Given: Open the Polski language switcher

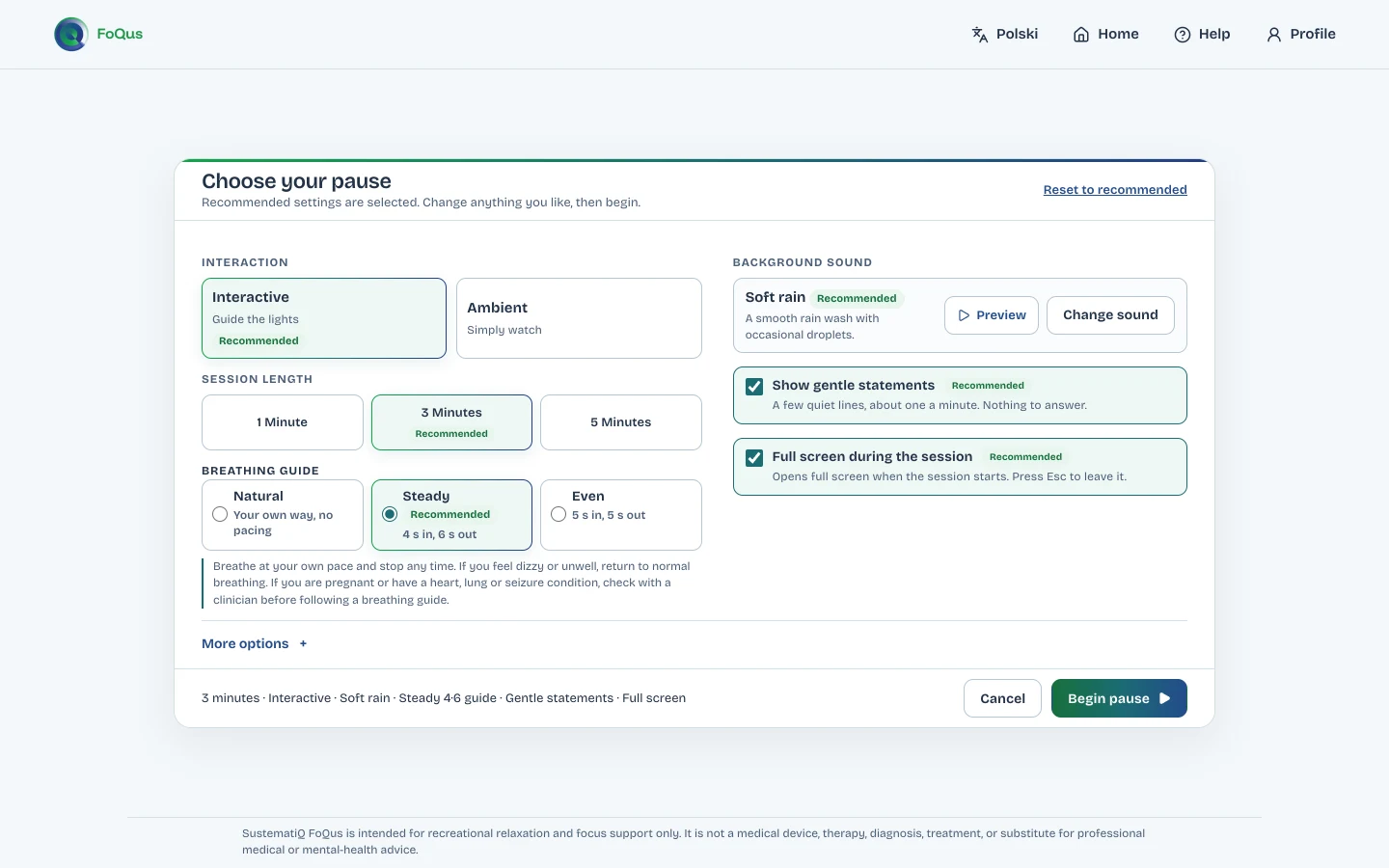Looking at the screenshot, I should [x=1005, y=35].
